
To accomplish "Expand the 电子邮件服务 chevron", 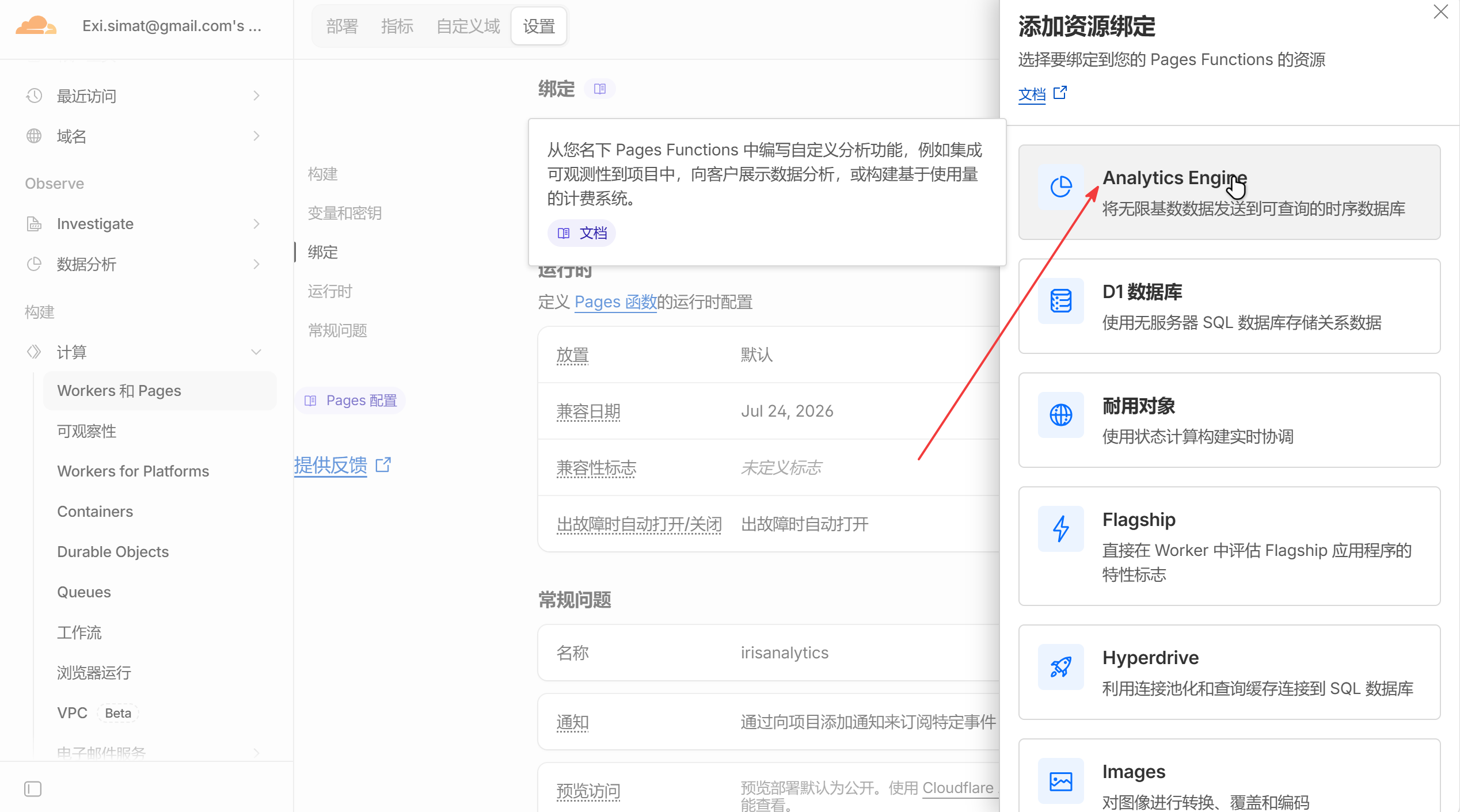I will (x=257, y=752).
